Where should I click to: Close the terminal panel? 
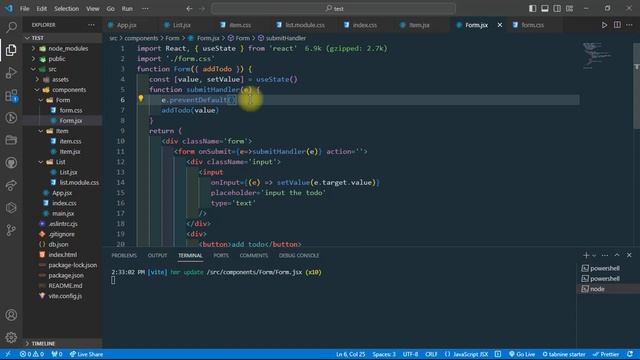pyautogui.click(x=629, y=255)
